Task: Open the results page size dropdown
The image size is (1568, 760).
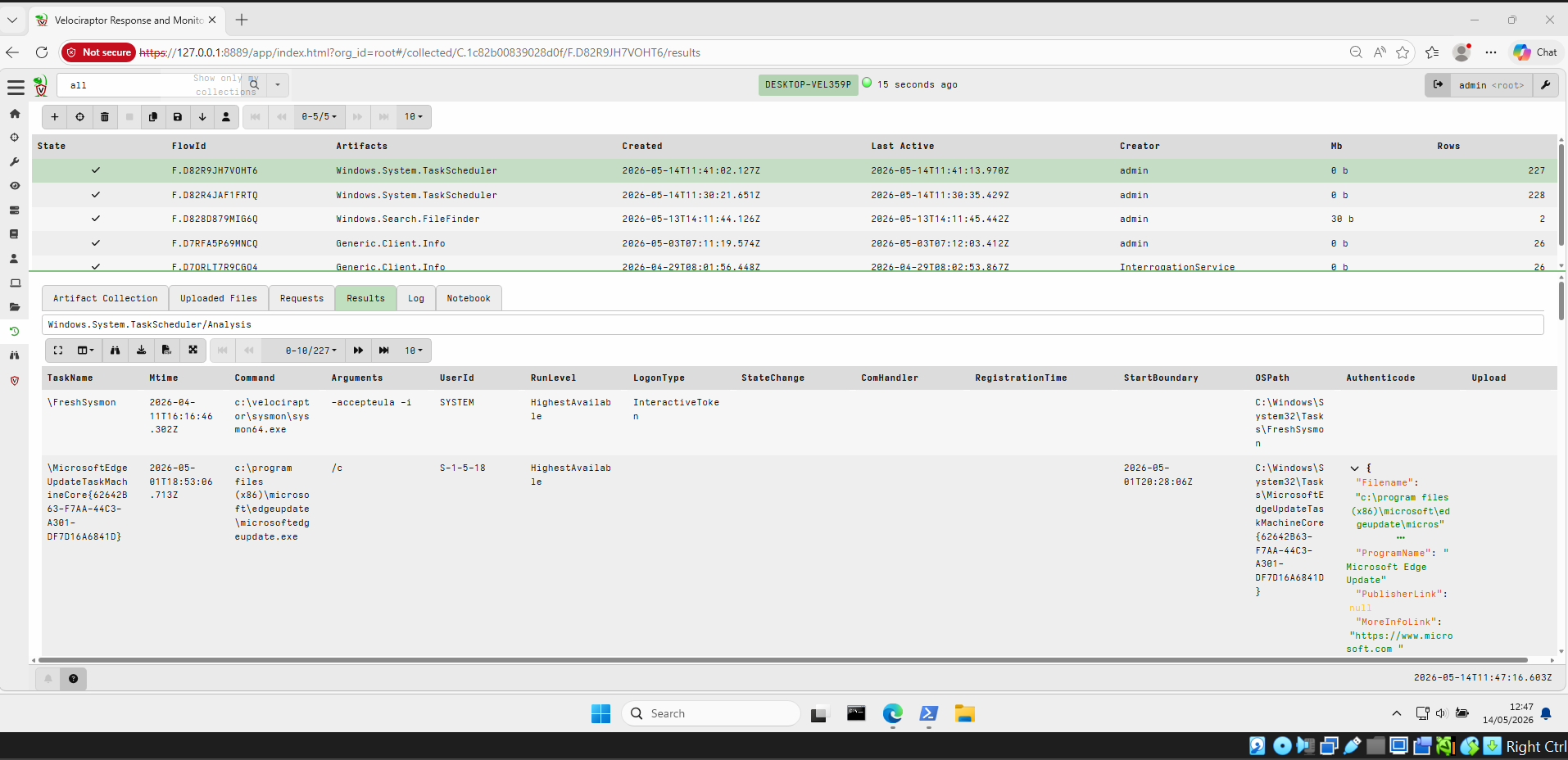Action: [414, 351]
